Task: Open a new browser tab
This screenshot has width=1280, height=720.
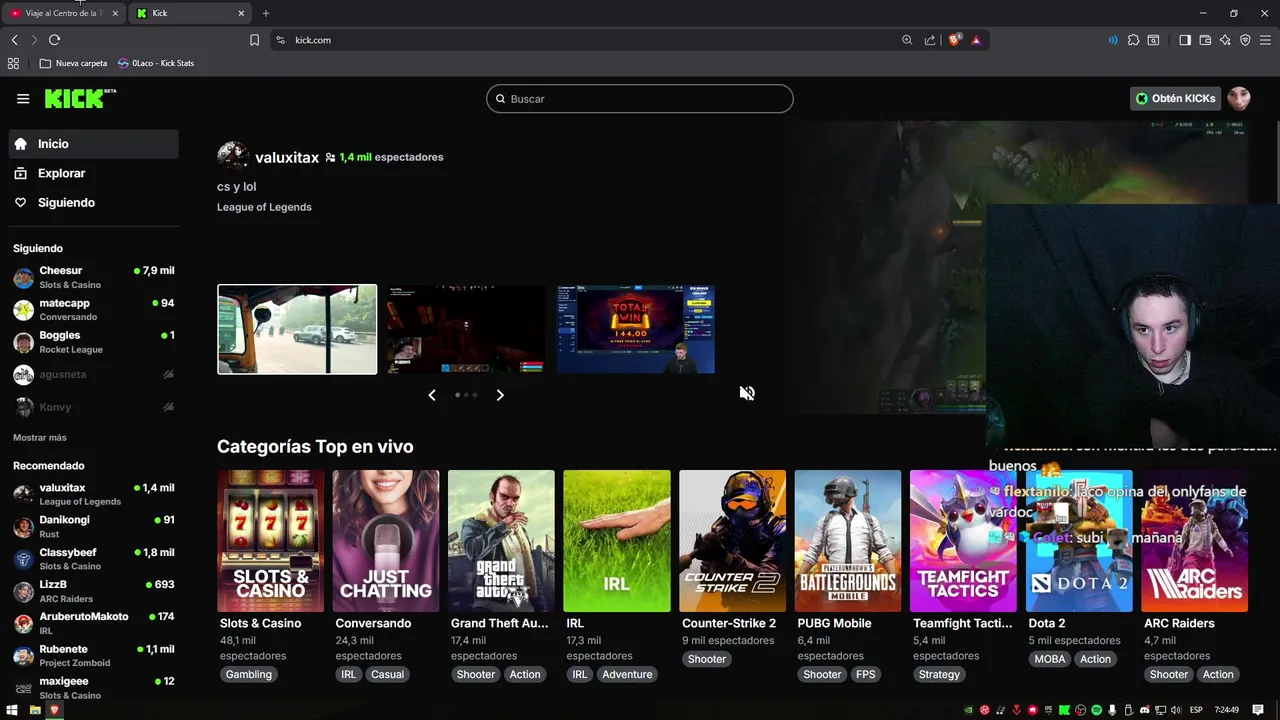Action: (x=265, y=13)
